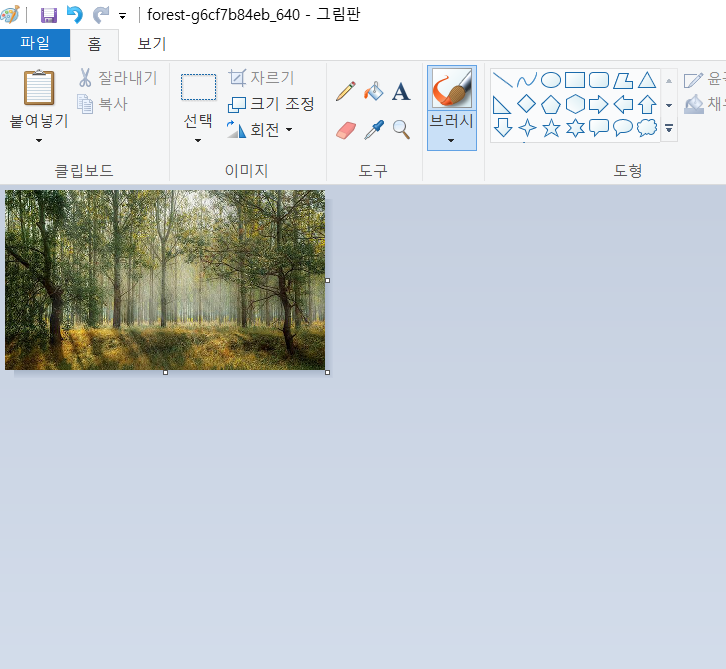
Task: Open the shape outline (윤곽선) option
Action: pos(705,79)
